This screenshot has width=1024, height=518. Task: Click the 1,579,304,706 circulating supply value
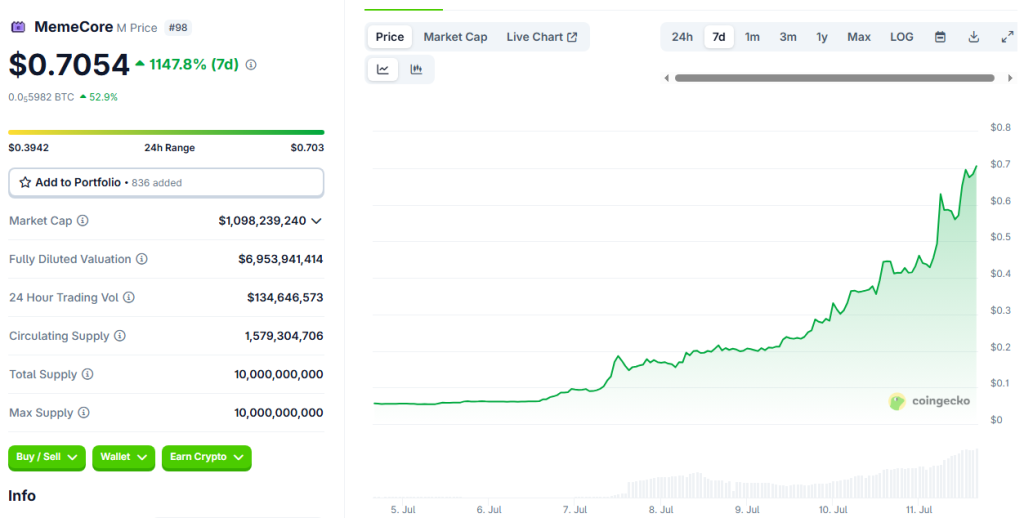(284, 336)
